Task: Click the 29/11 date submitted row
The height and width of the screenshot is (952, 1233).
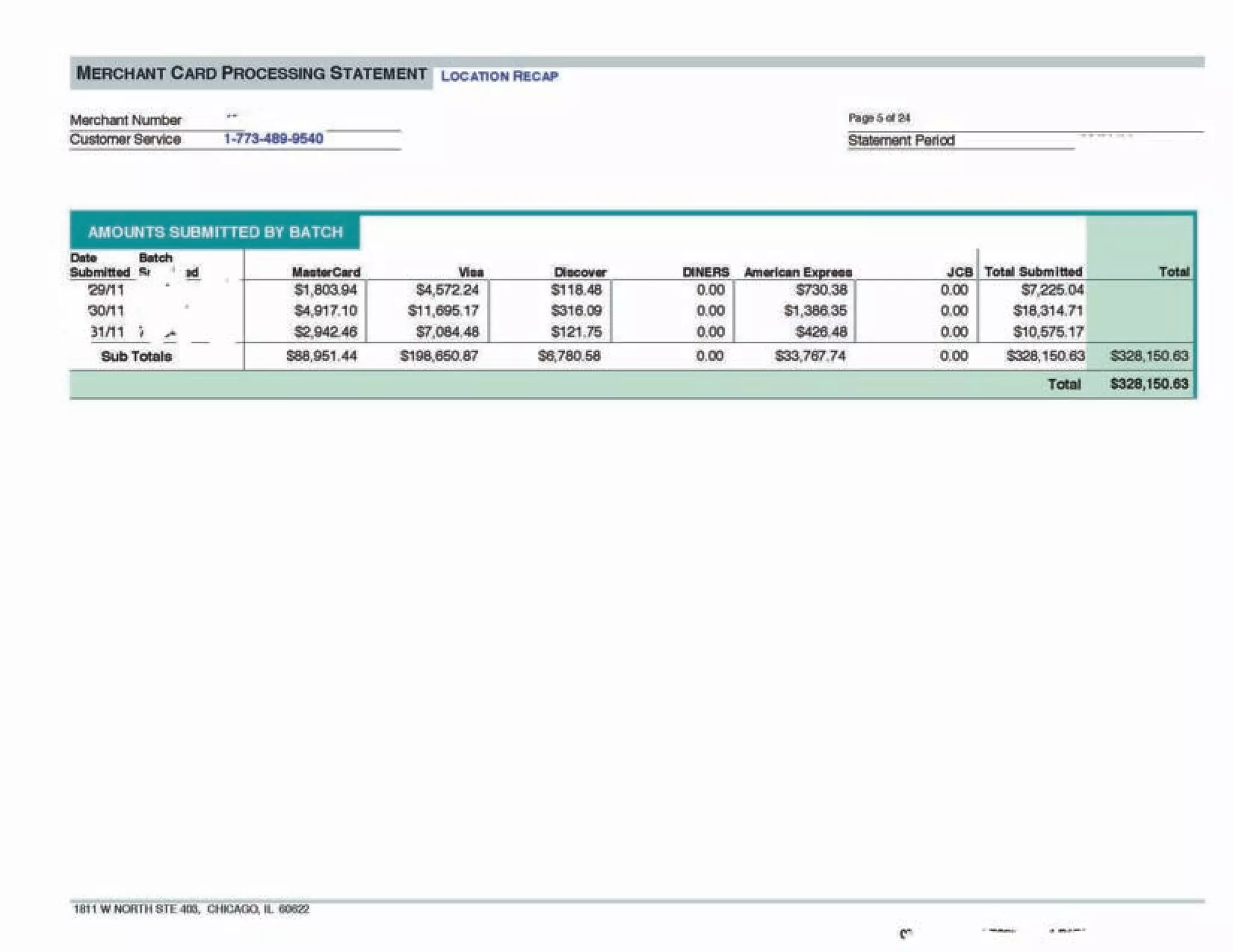Action: click(106, 290)
